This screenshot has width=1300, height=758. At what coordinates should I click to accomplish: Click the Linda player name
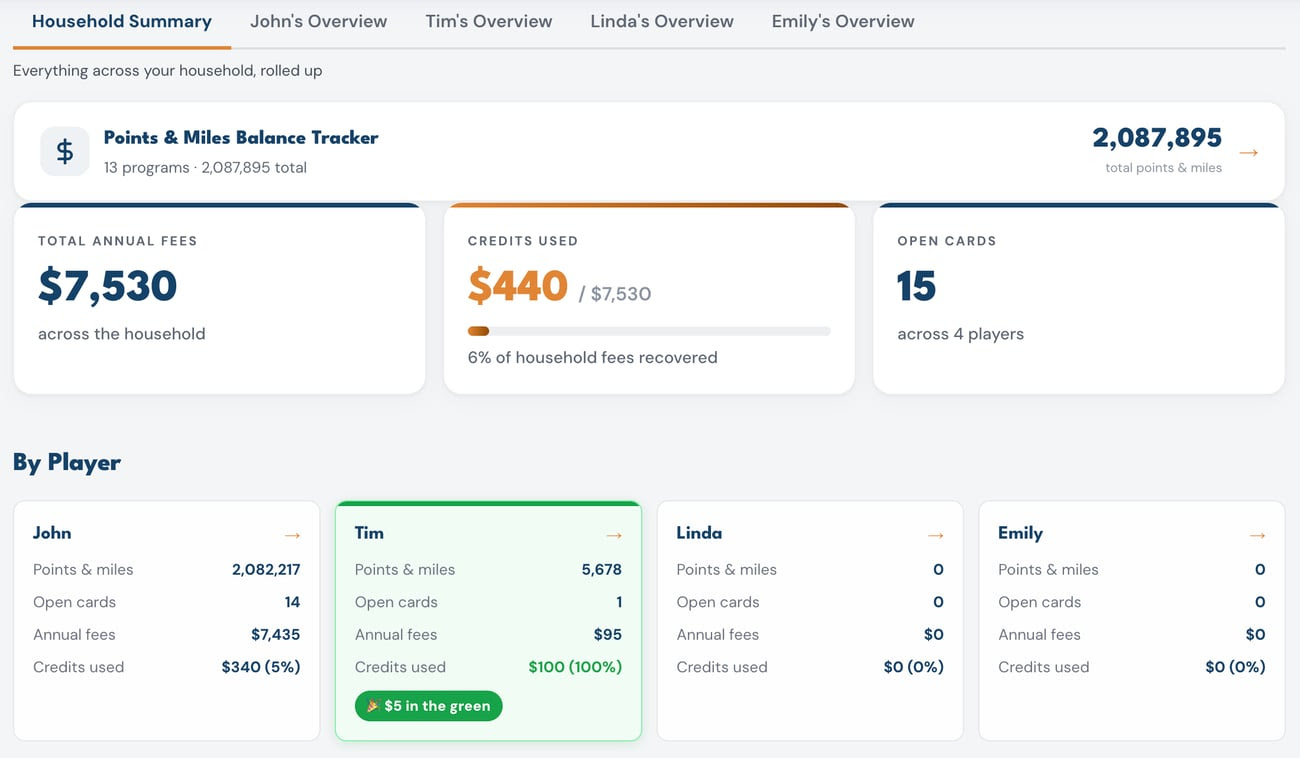pos(699,533)
